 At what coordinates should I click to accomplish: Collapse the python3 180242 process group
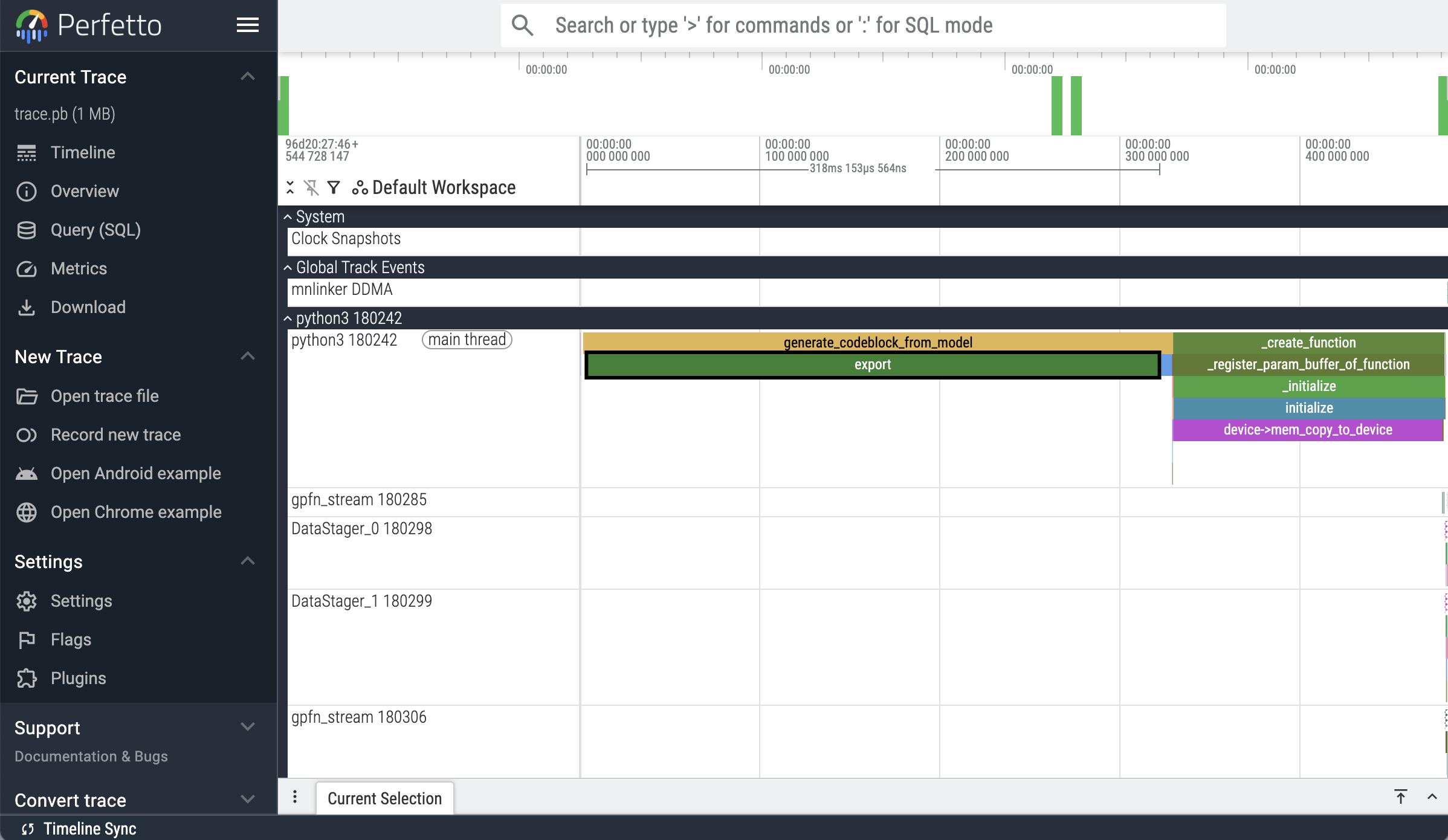(288, 318)
